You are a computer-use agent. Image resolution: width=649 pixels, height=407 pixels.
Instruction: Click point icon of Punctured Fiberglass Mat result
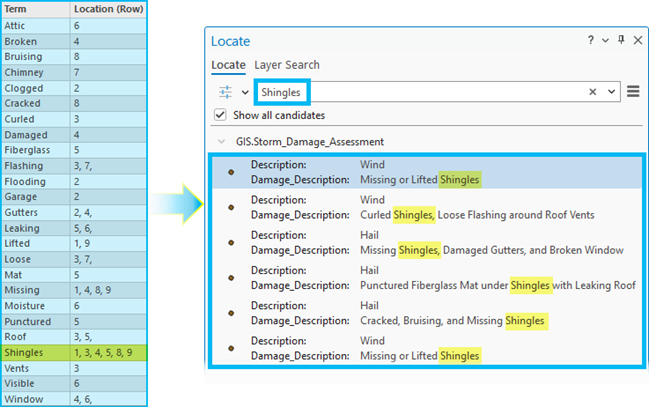point(231,278)
